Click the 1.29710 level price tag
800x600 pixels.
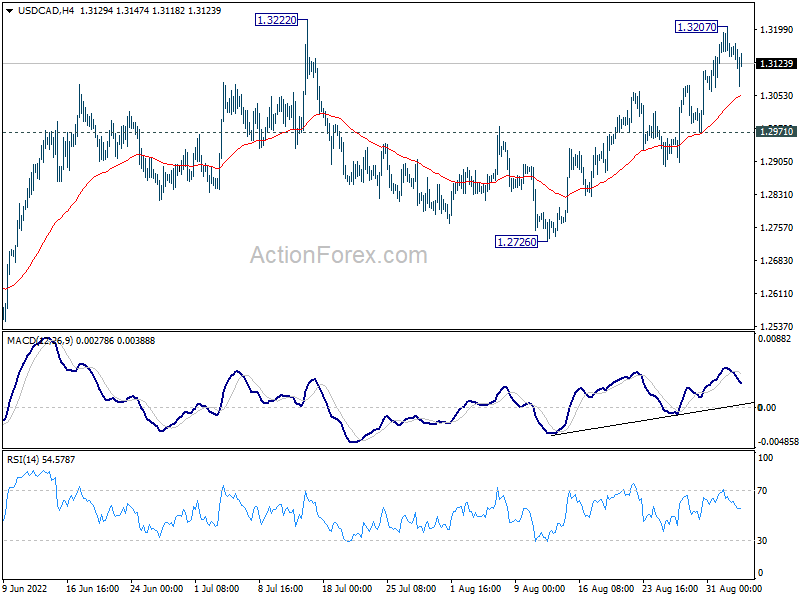[x=777, y=132]
